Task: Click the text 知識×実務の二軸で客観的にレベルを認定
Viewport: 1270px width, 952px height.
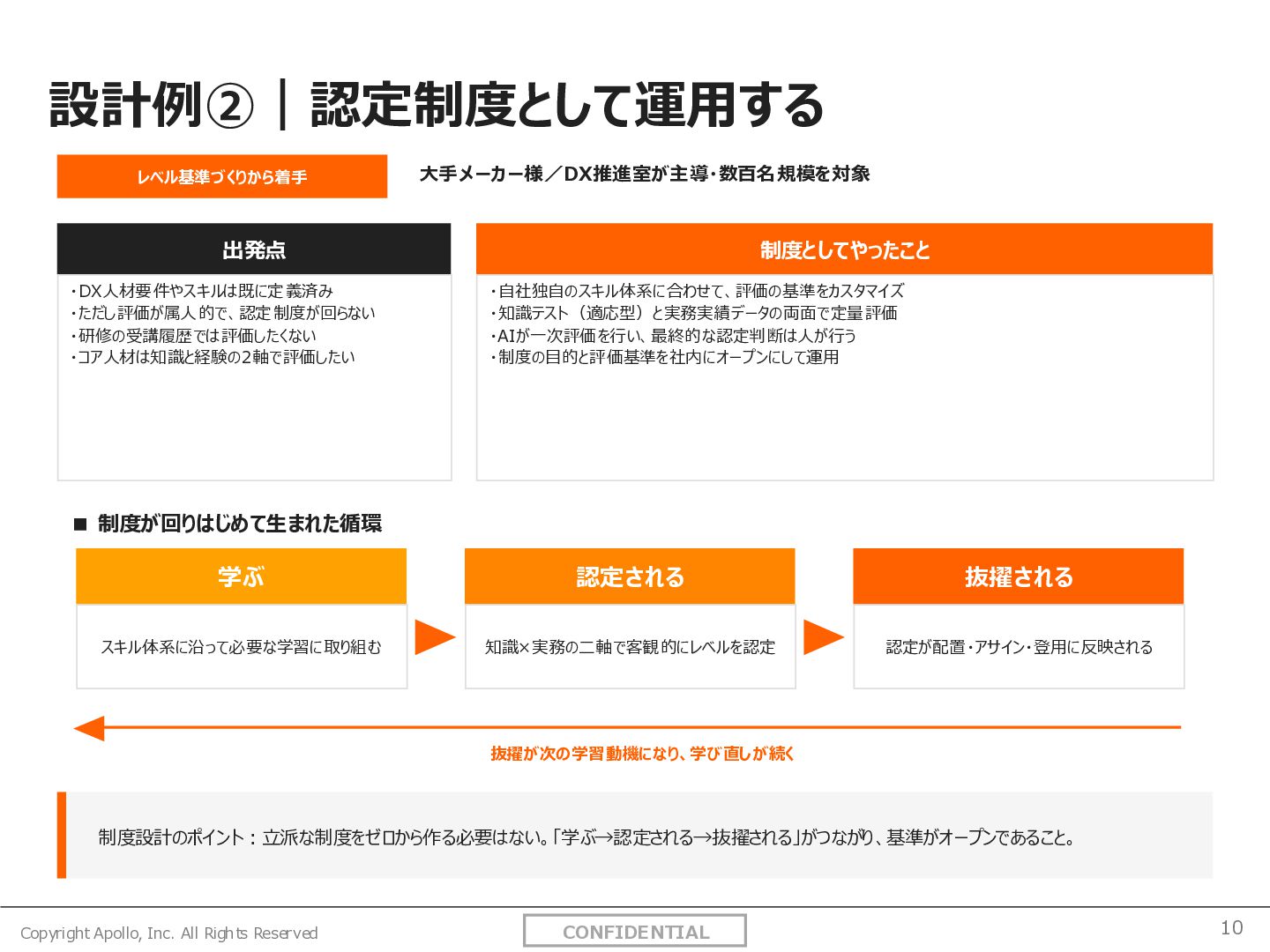Action: pyautogui.click(x=630, y=647)
